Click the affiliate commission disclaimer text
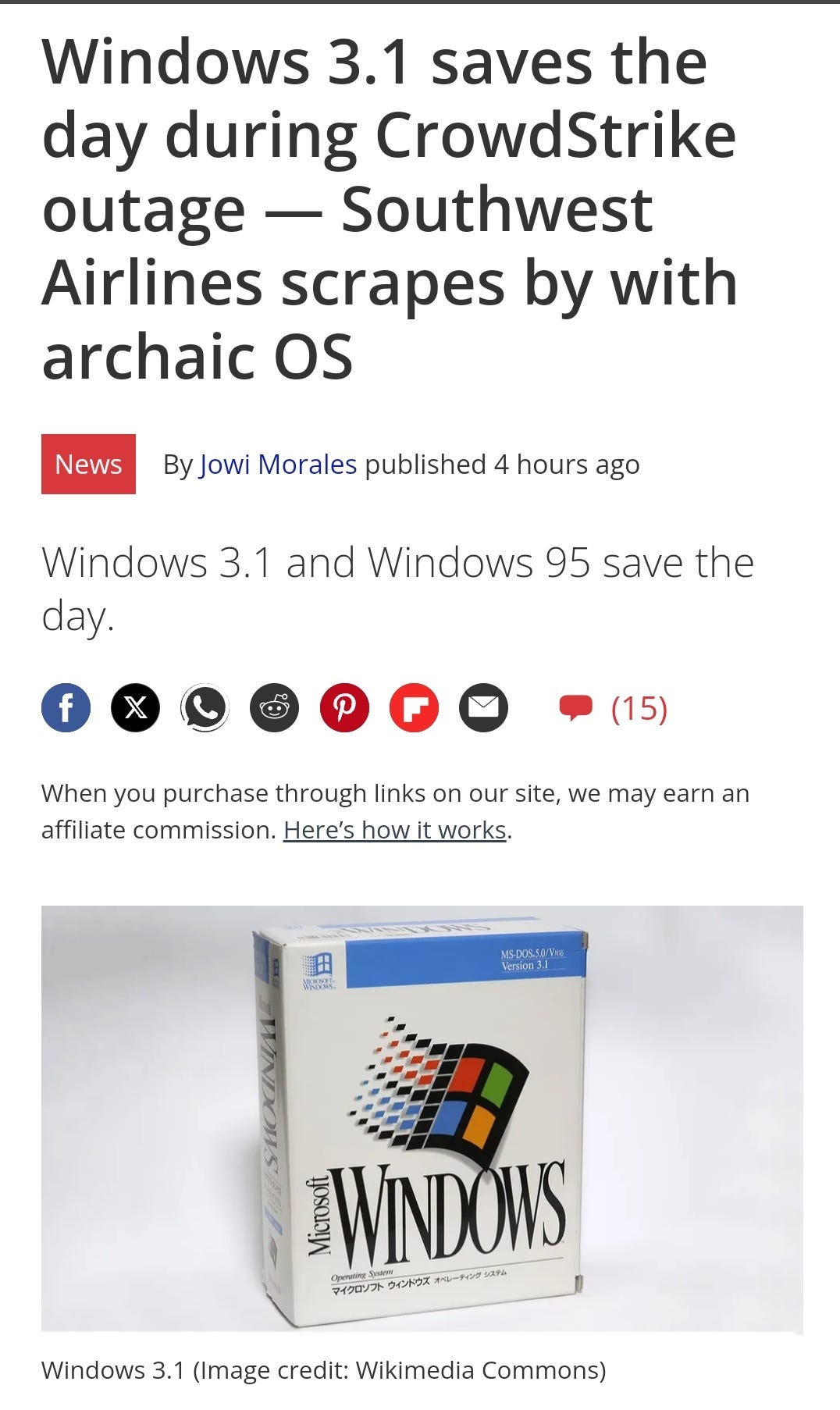 395,811
